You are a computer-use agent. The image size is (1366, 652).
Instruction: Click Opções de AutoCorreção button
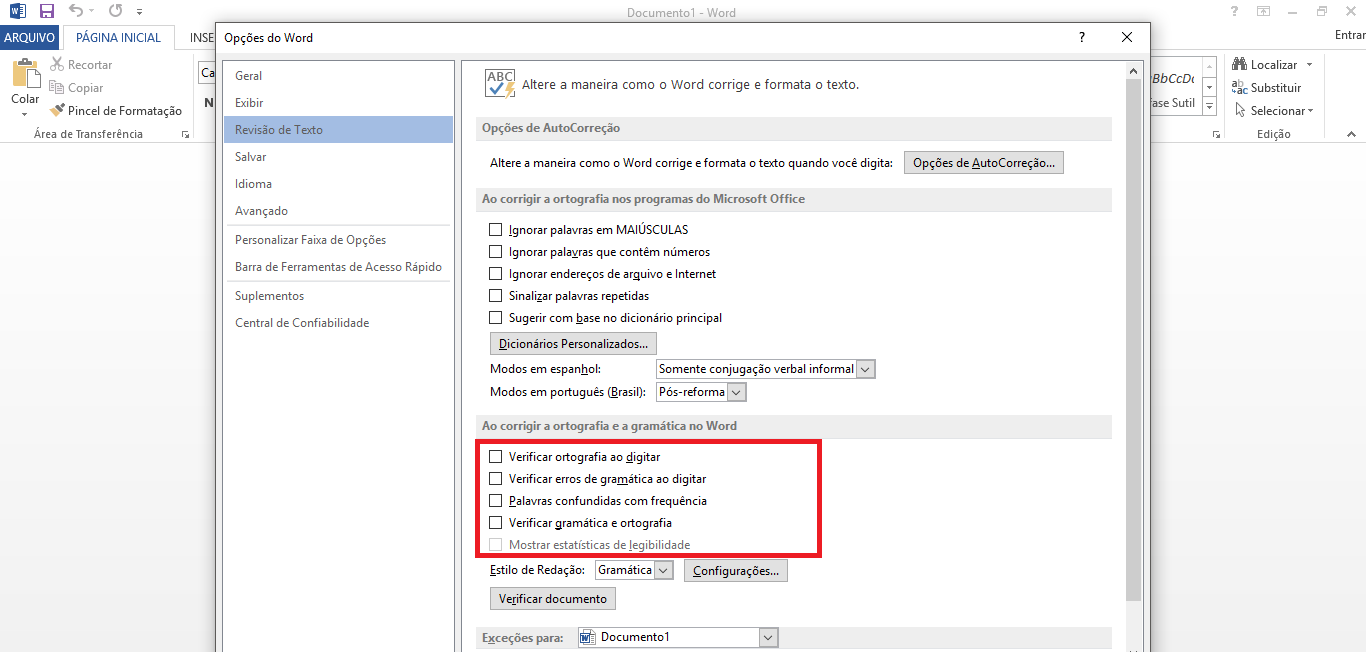pyautogui.click(x=984, y=163)
